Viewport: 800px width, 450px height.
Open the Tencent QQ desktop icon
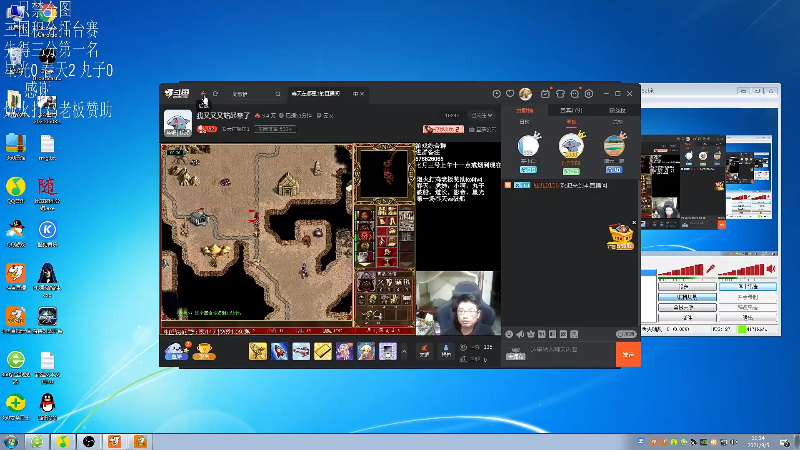coord(47,406)
